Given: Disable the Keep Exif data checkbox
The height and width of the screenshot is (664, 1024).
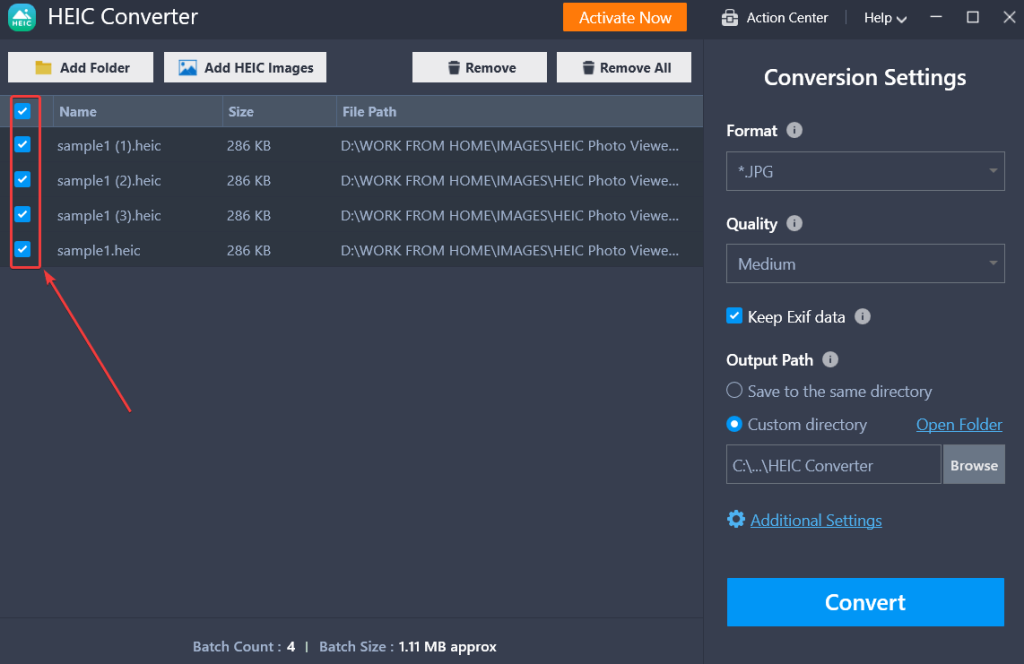Looking at the screenshot, I should [x=734, y=317].
